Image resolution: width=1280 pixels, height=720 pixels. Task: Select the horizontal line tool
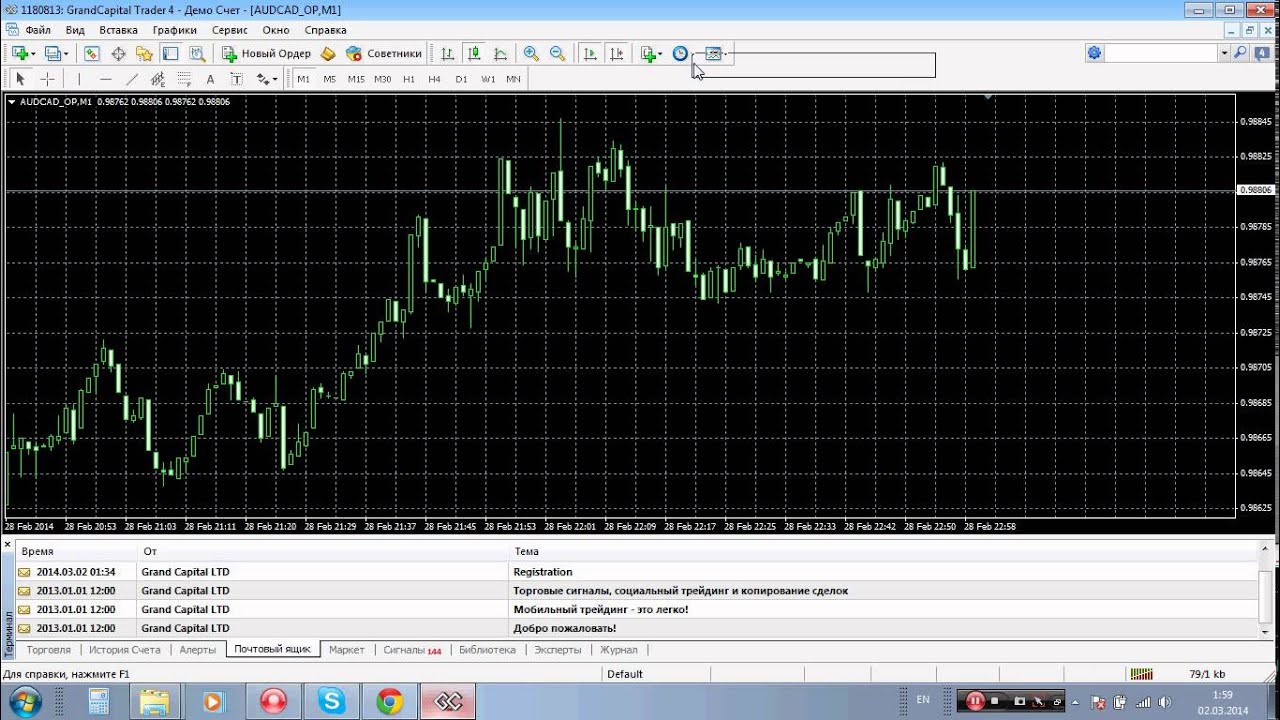click(105, 79)
